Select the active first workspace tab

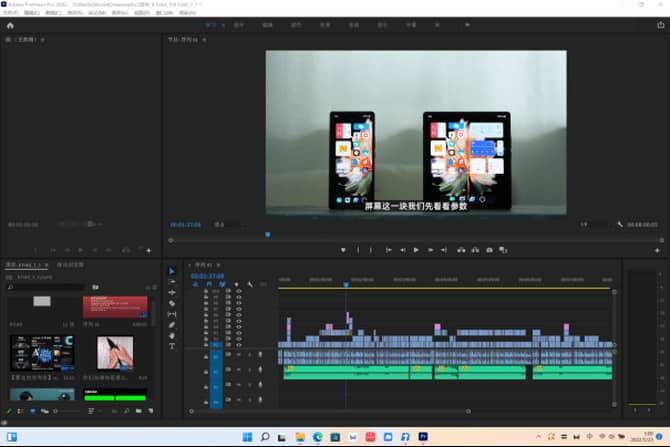[x=211, y=25]
